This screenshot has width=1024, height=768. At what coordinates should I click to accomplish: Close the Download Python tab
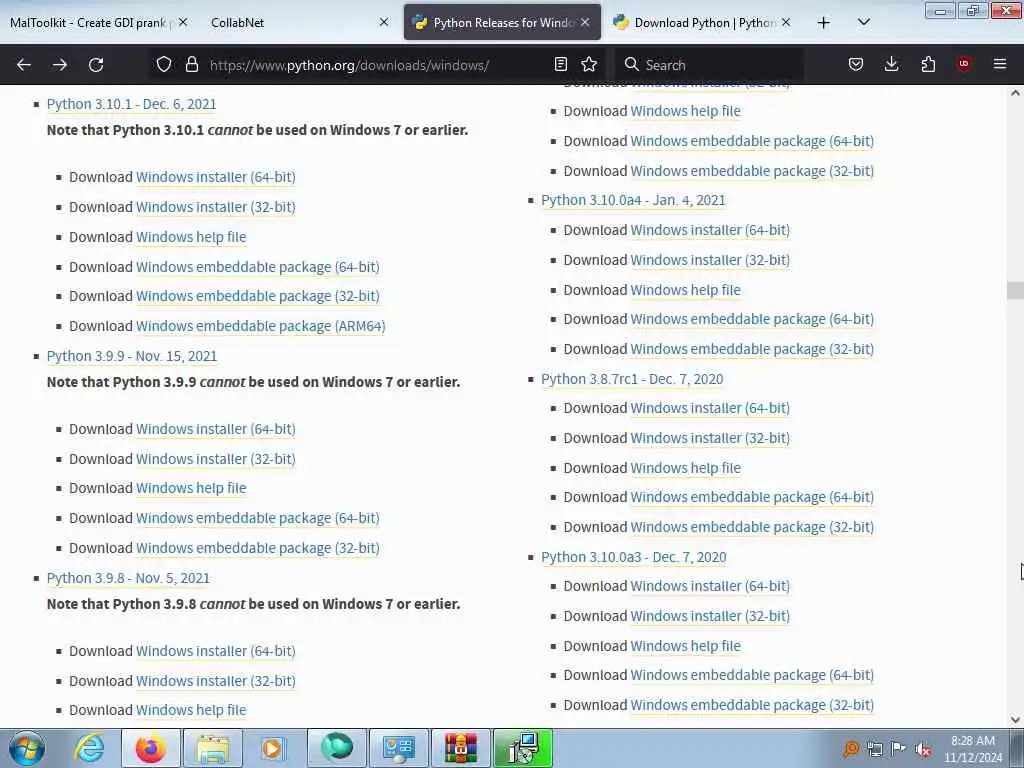tap(786, 22)
